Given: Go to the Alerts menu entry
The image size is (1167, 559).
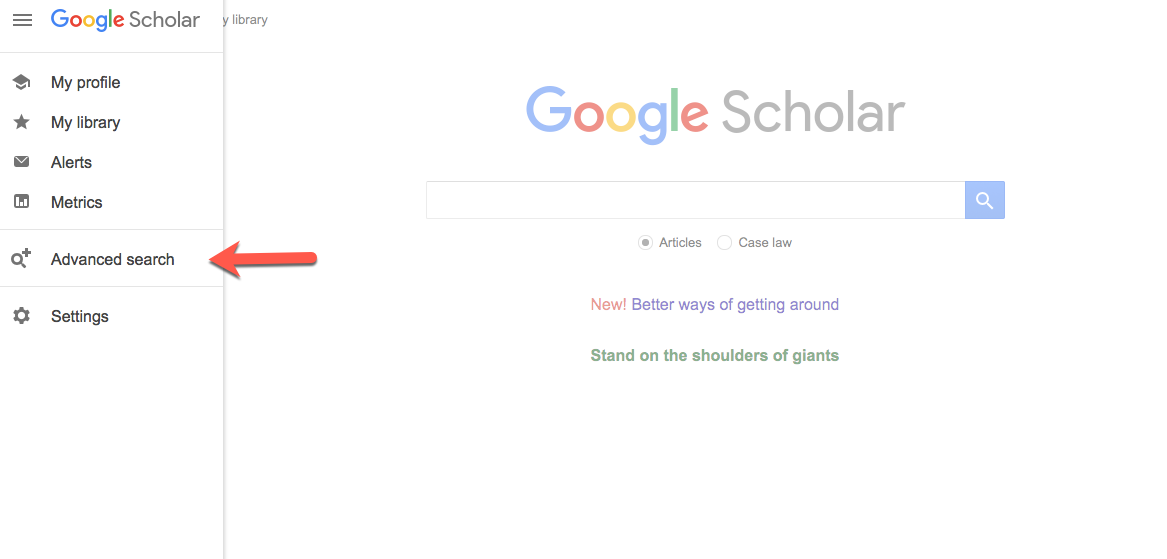Looking at the screenshot, I should [112, 162].
